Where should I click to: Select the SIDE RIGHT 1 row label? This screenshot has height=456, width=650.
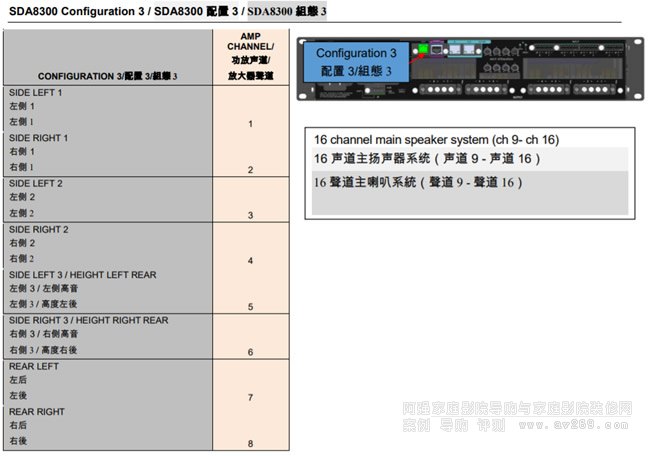(x=38, y=137)
